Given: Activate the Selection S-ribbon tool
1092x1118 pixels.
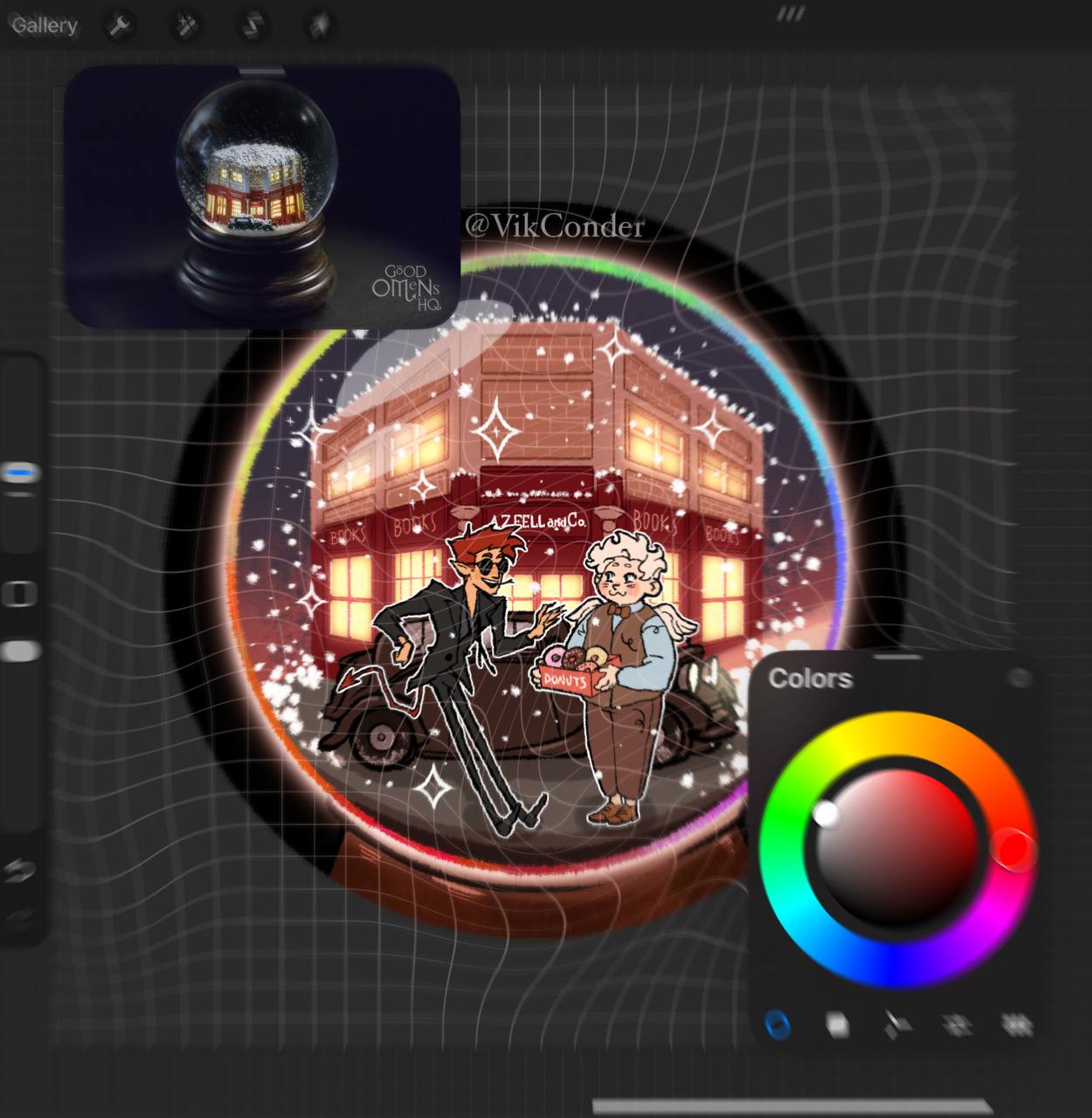Looking at the screenshot, I should click(x=252, y=26).
